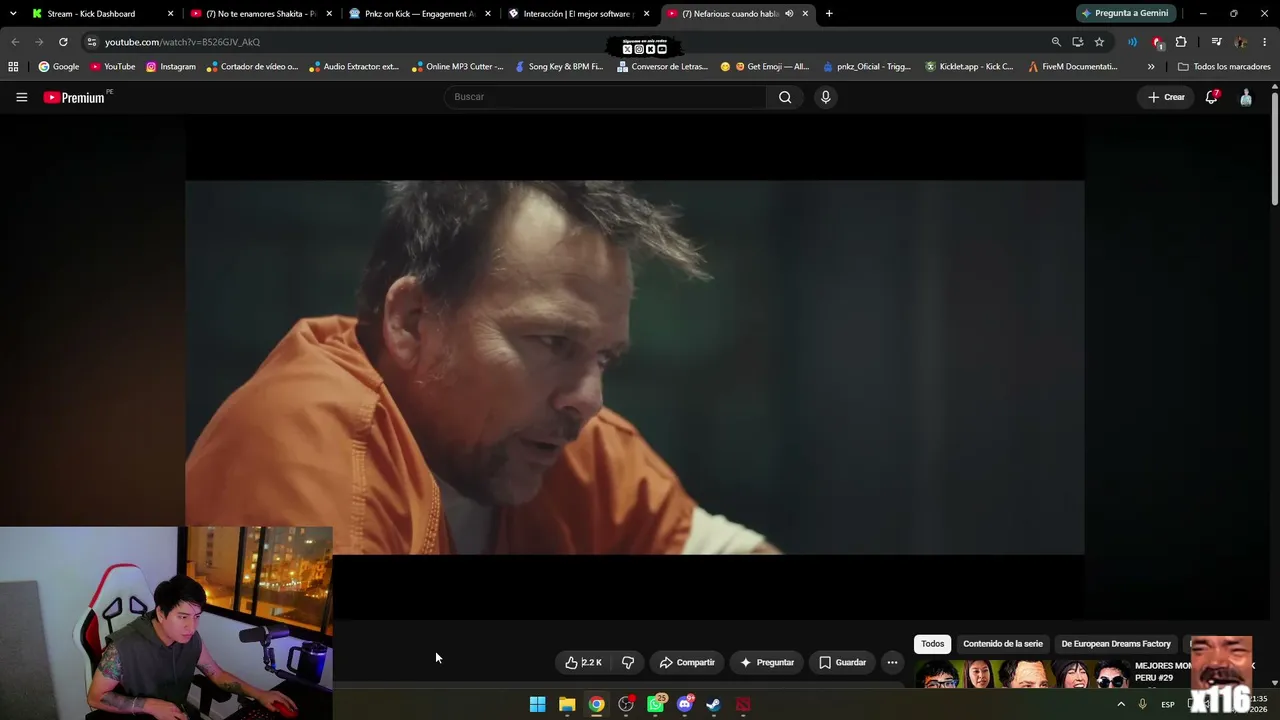Open the Online MP3 Cutter bookmark
The image size is (1280, 720).
(458, 67)
